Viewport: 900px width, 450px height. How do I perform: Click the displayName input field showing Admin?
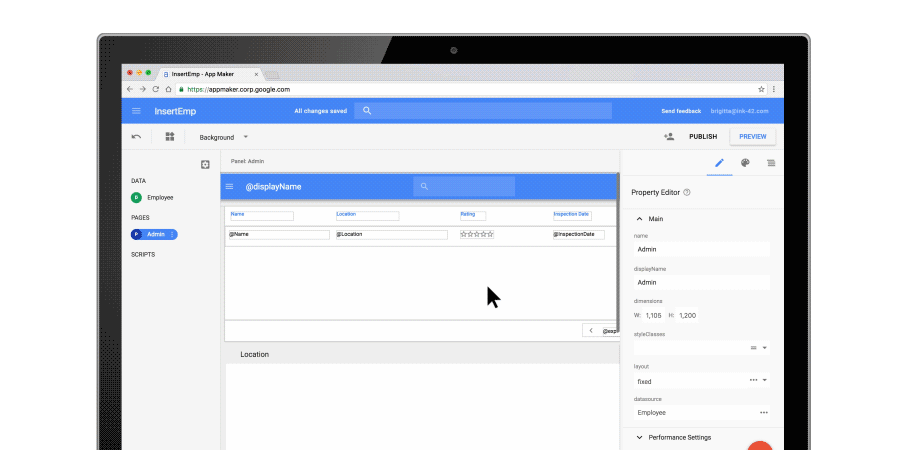pyautogui.click(x=701, y=282)
